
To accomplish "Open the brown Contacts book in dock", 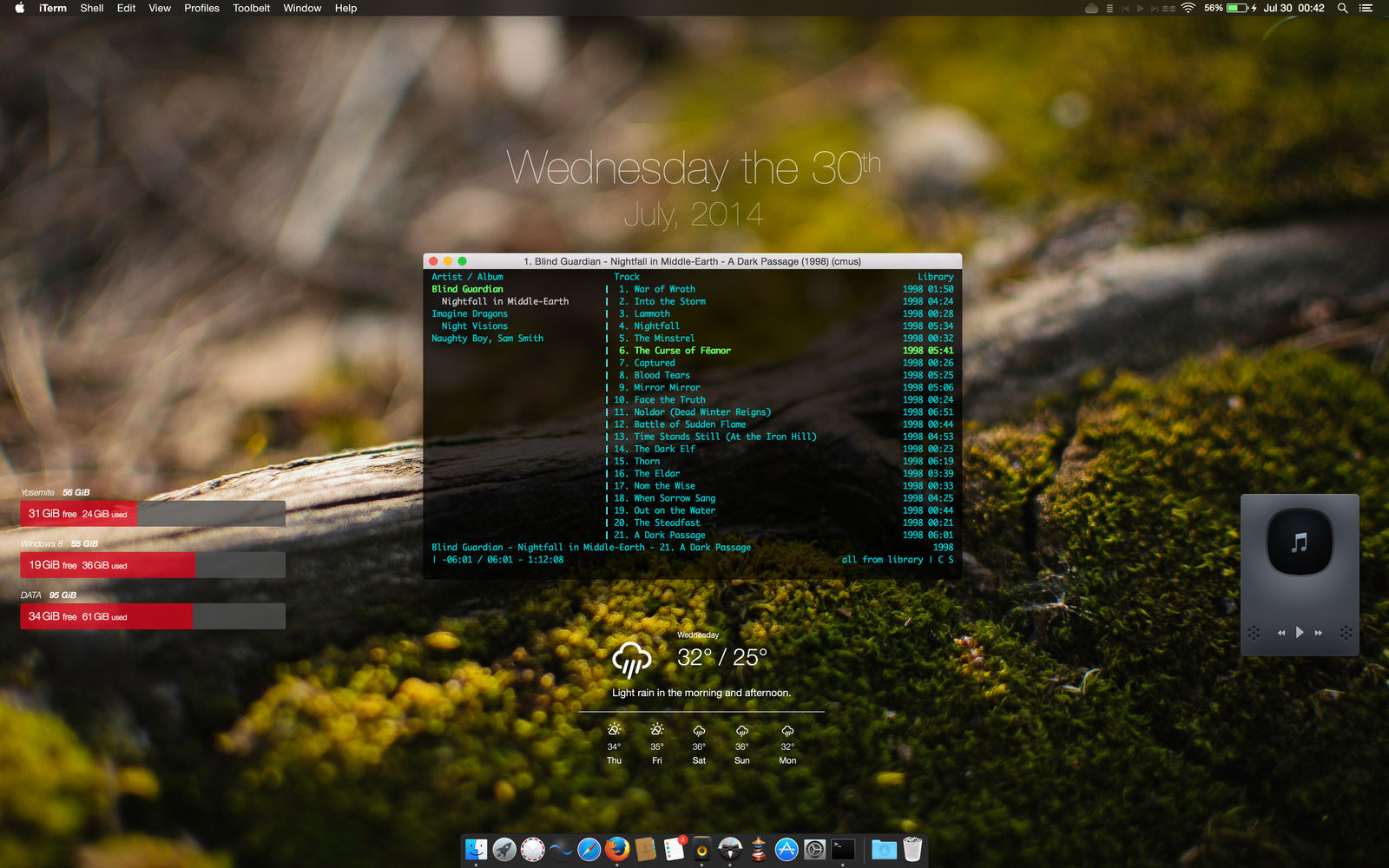I will [645, 849].
